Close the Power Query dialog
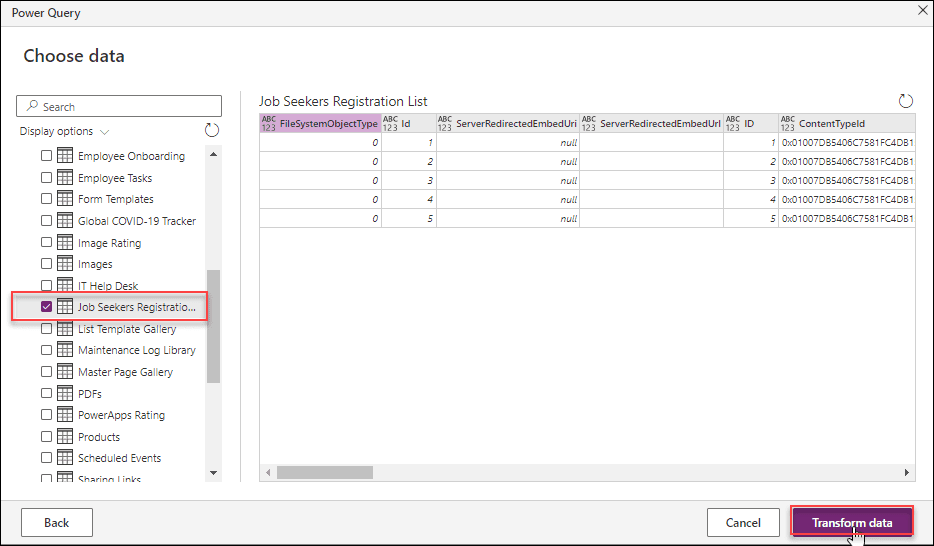 [x=923, y=10]
